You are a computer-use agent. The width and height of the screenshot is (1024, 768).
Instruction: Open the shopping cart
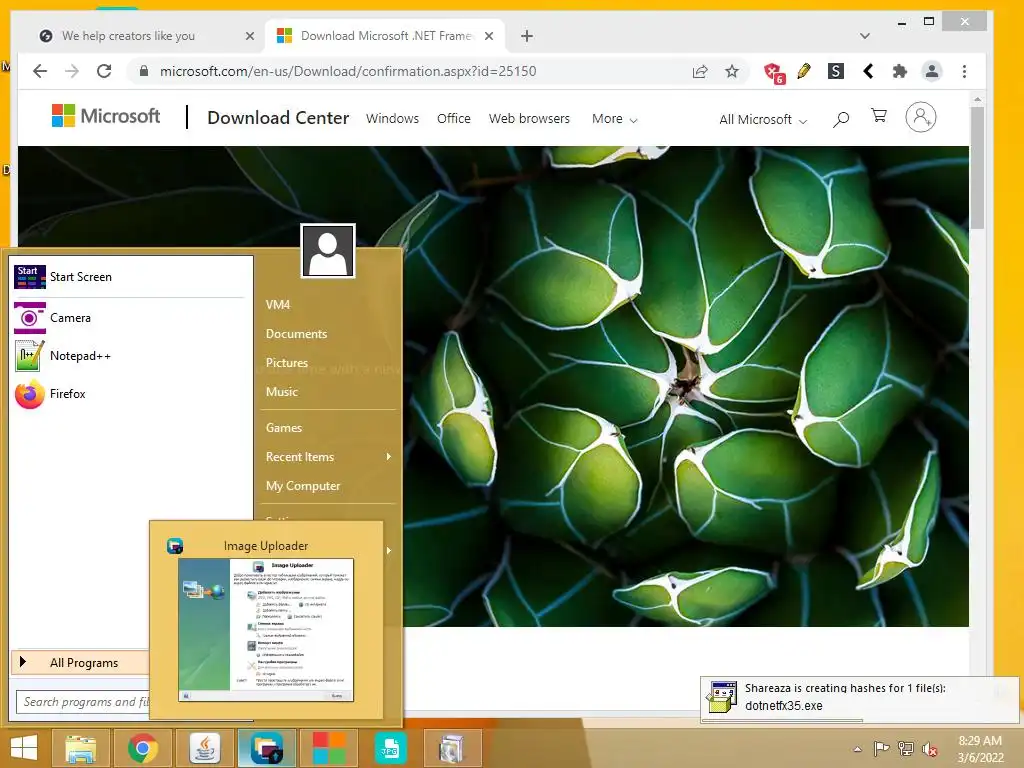(x=879, y=116)
